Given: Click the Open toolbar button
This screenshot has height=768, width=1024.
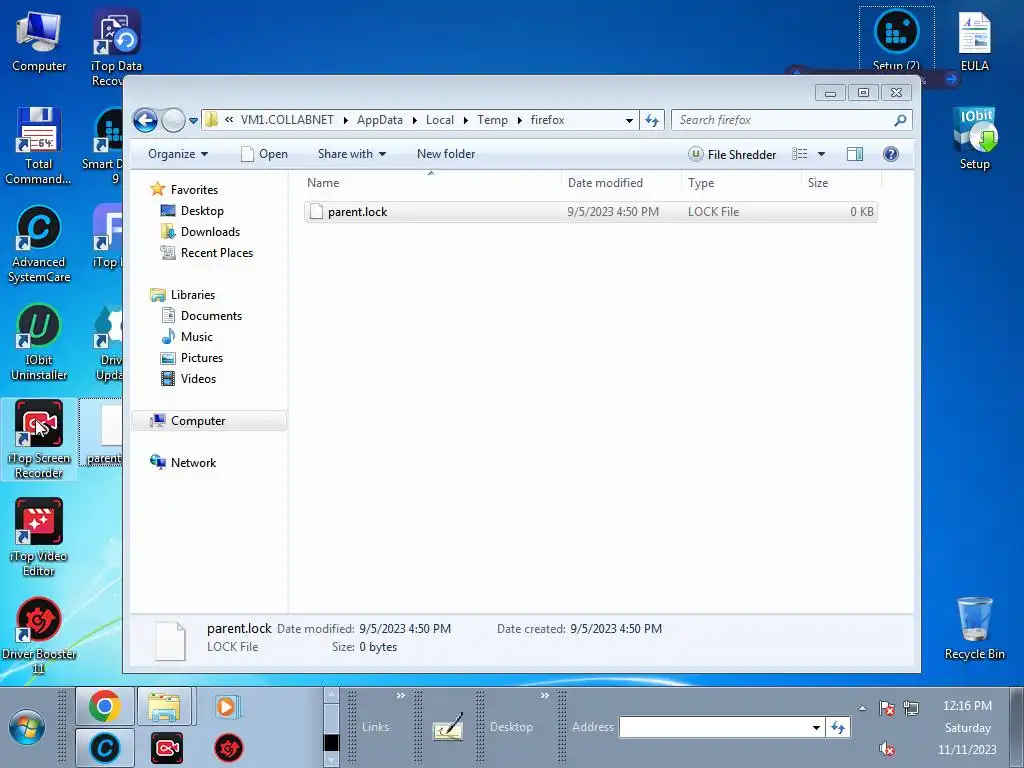Looking at the screenshot, I should coord(264,154).
